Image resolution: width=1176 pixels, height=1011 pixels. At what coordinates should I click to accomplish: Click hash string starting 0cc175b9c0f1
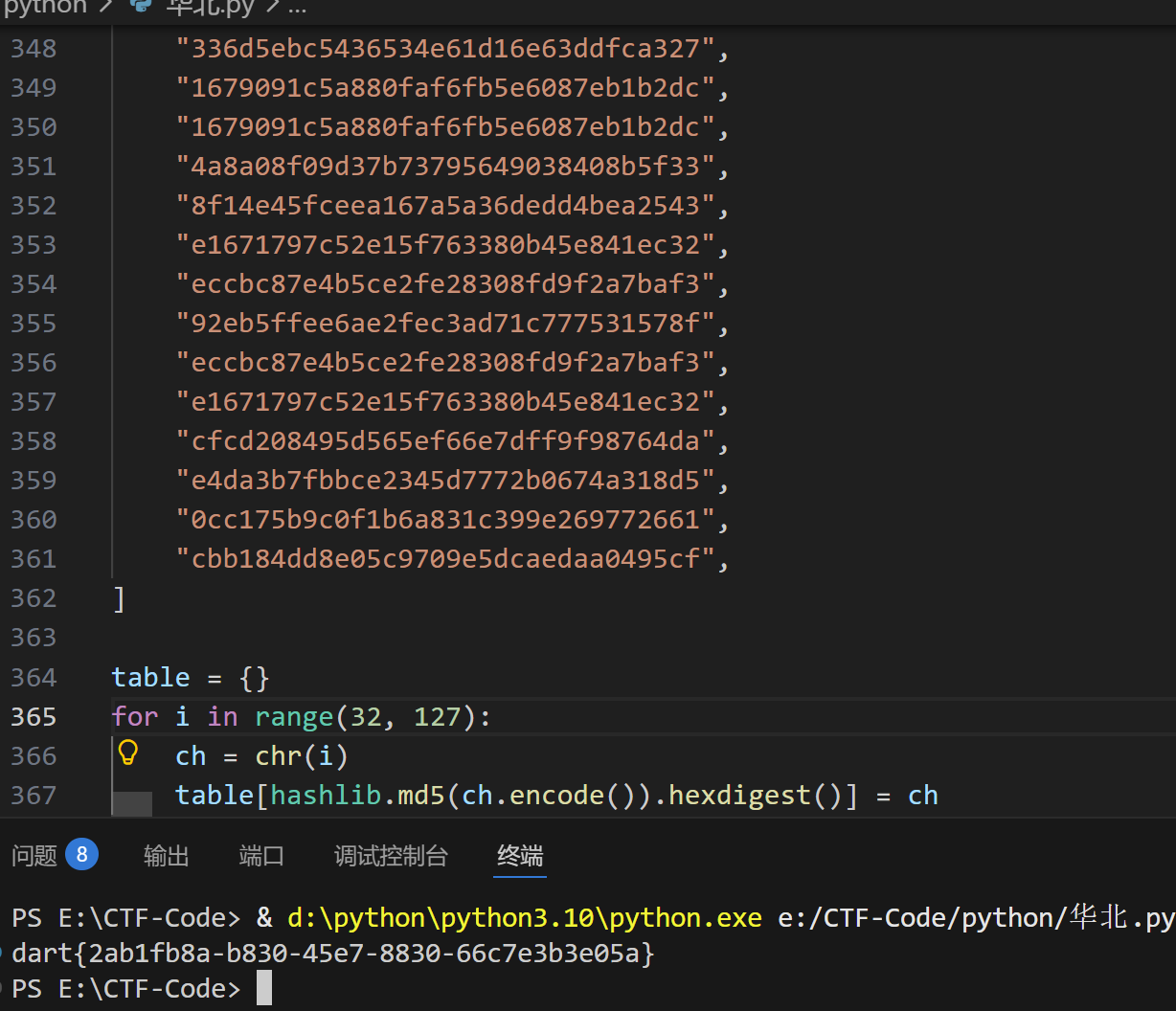click(x=445, y=519)
